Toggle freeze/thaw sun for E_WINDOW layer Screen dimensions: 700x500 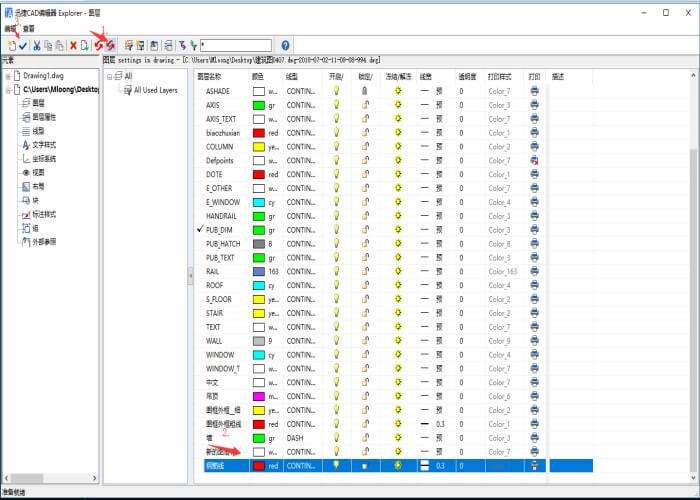pyautogui.click(x=398, y=202)
